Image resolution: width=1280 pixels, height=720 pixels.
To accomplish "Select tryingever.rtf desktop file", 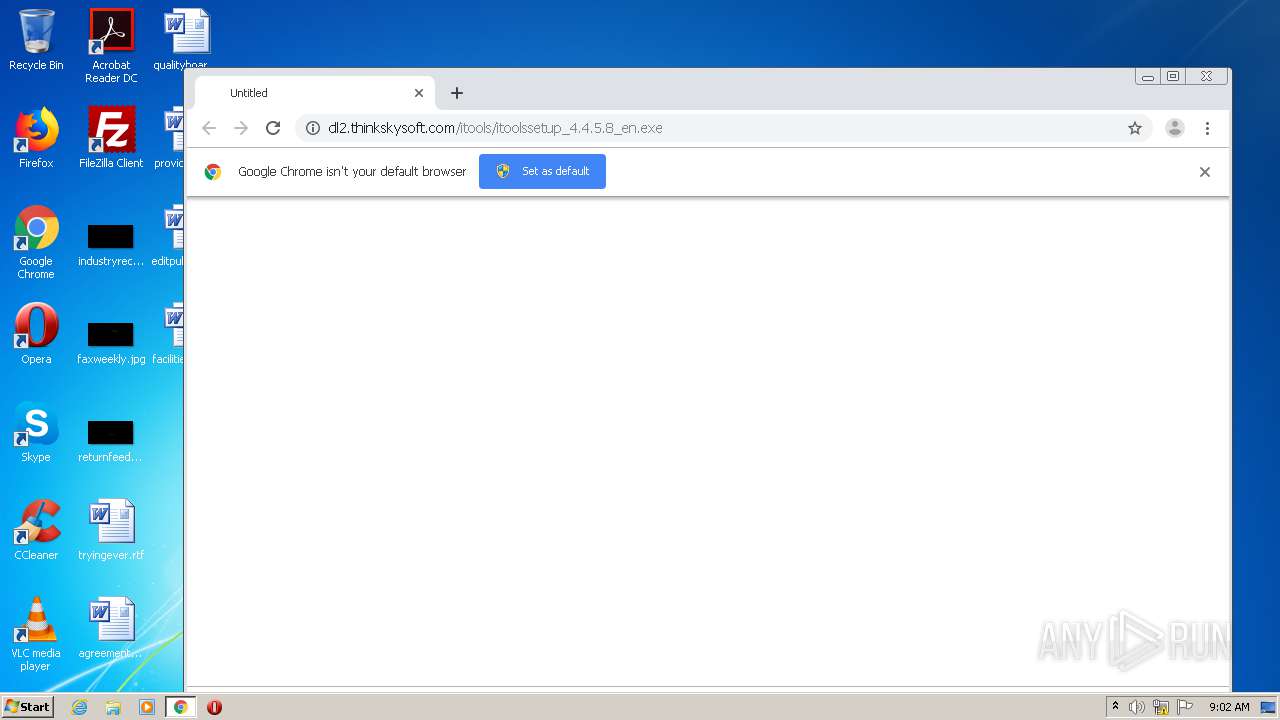I will (x=111, y=530).
